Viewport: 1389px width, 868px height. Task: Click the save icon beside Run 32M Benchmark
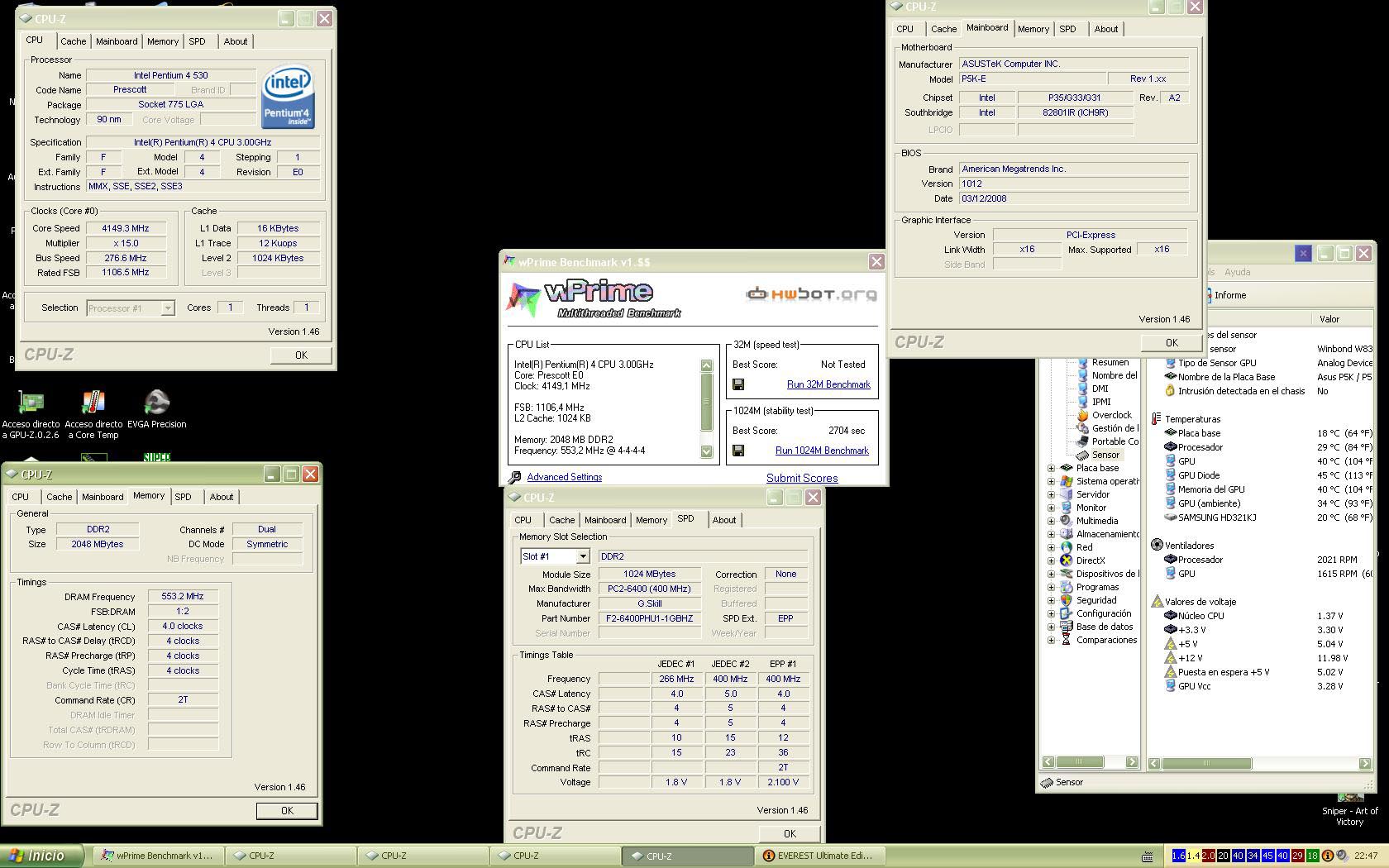coord(738,384)
